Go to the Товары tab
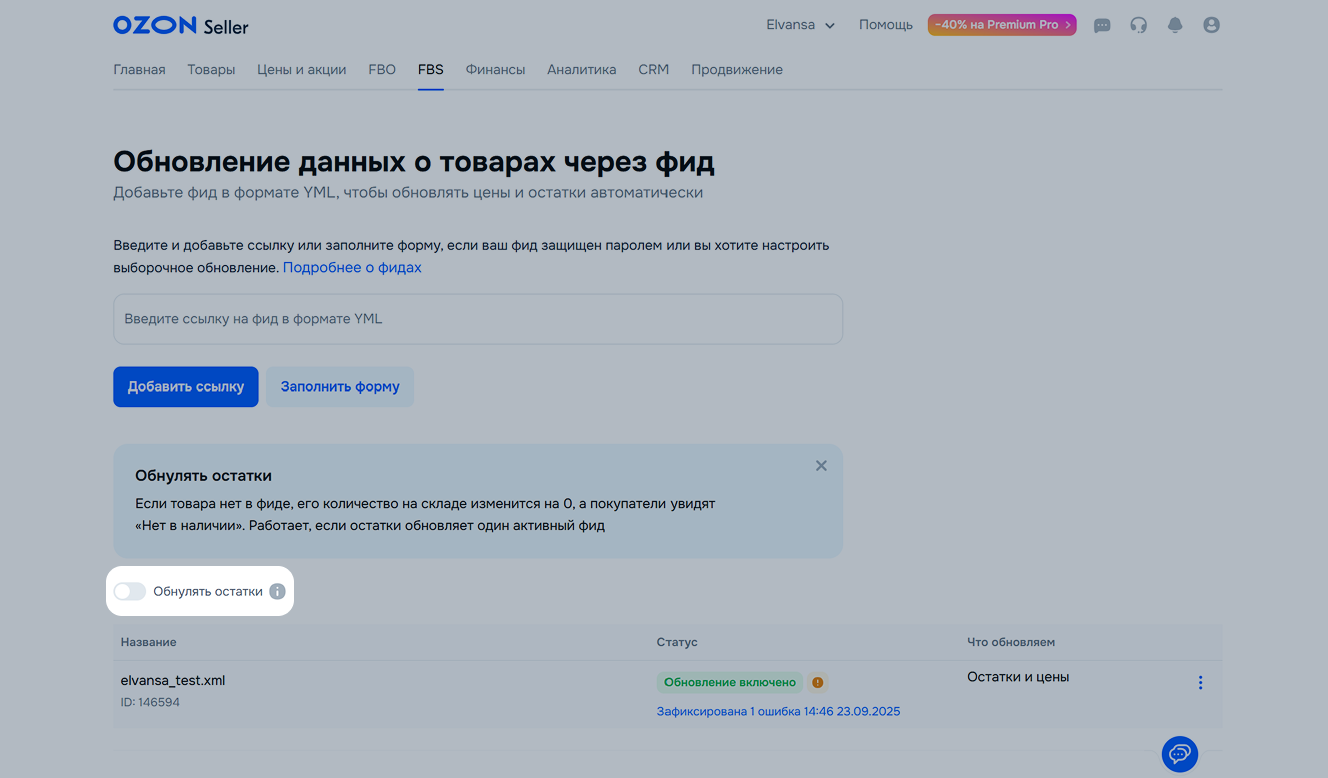The height and width of the screenshot is (778, 1328). tap(211, 70)
